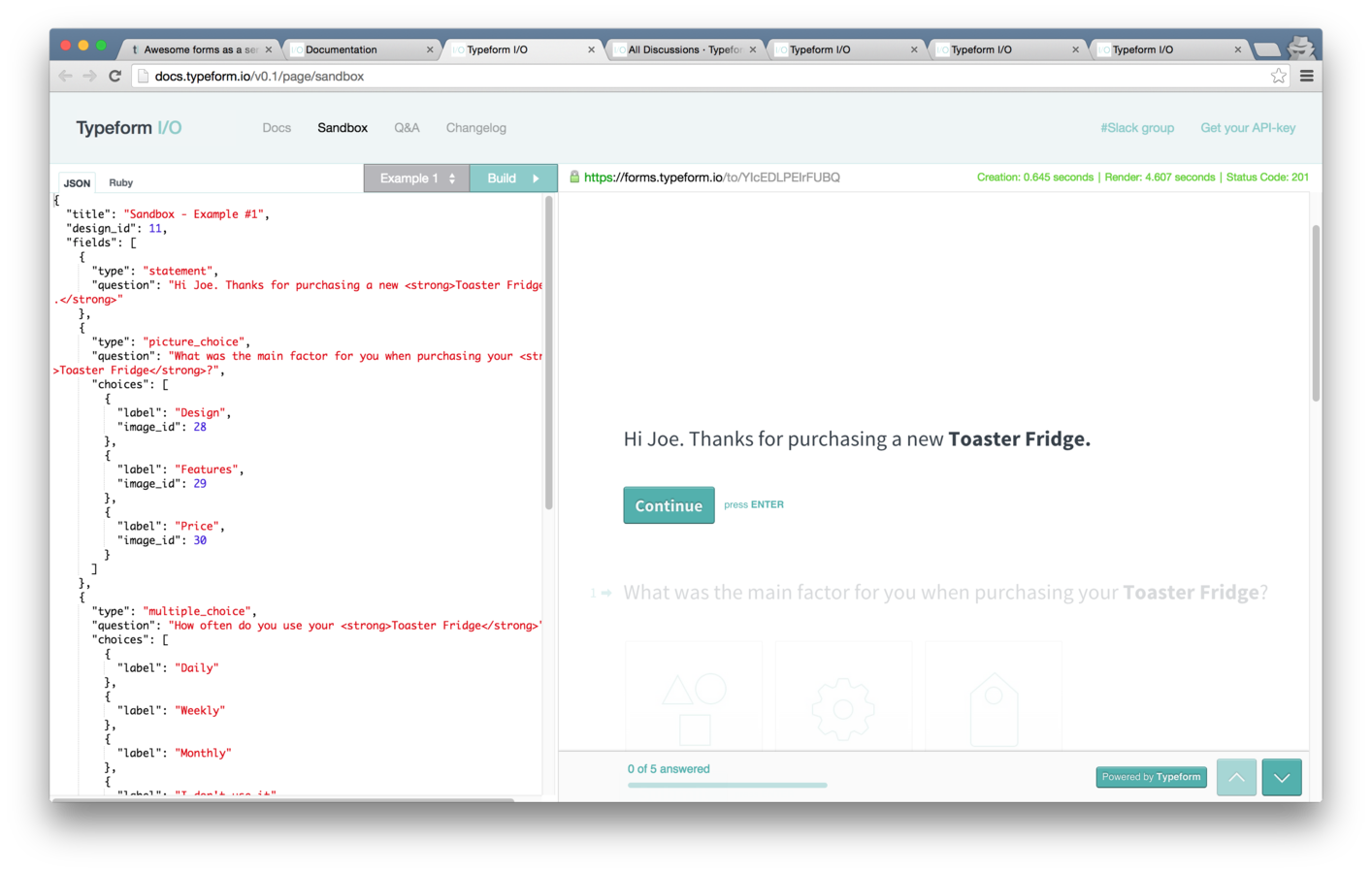Screen dimensions: 1372x873
Task: Open the forms.typeform.io form URL link
Action: pyautogui.click(x=712, y=178)
